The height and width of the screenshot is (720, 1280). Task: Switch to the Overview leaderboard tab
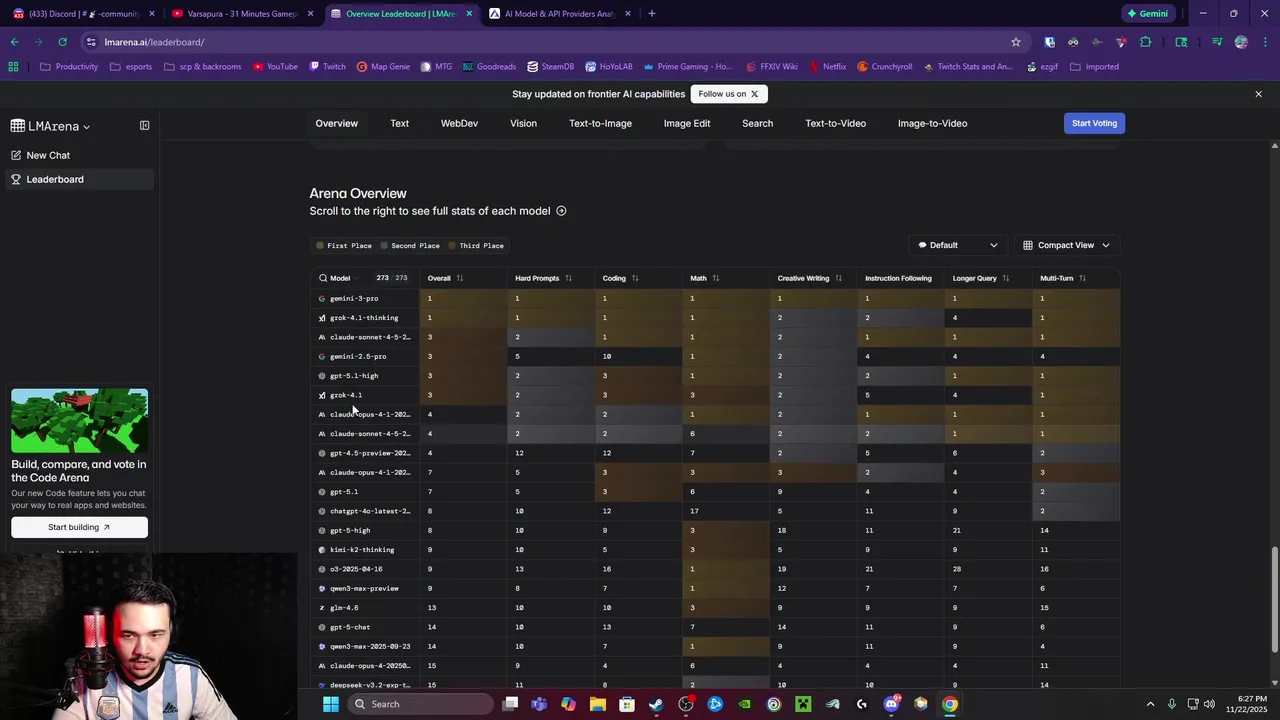(x=336, y=123)
